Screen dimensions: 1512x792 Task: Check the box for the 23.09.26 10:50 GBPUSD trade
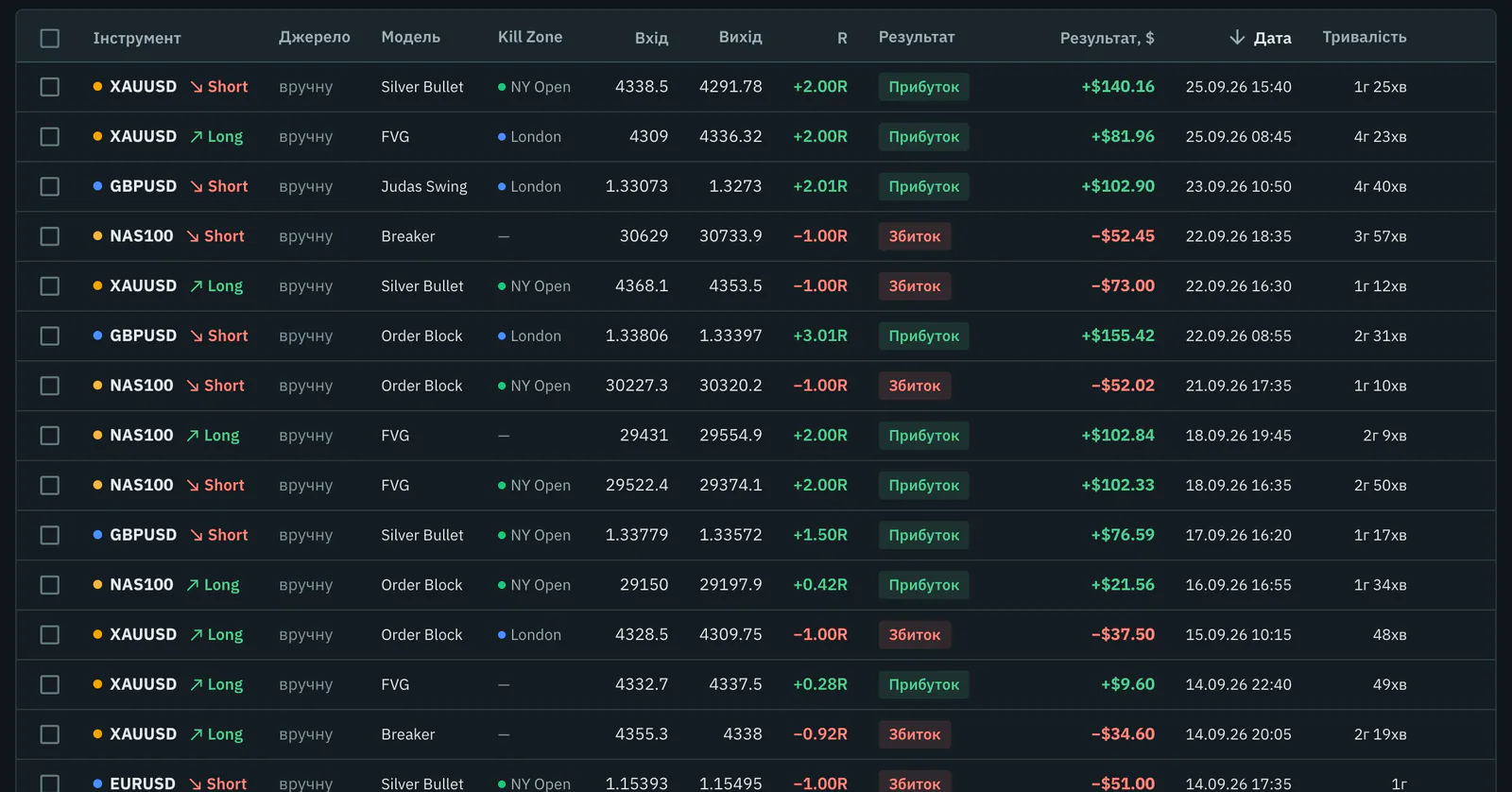50,186
